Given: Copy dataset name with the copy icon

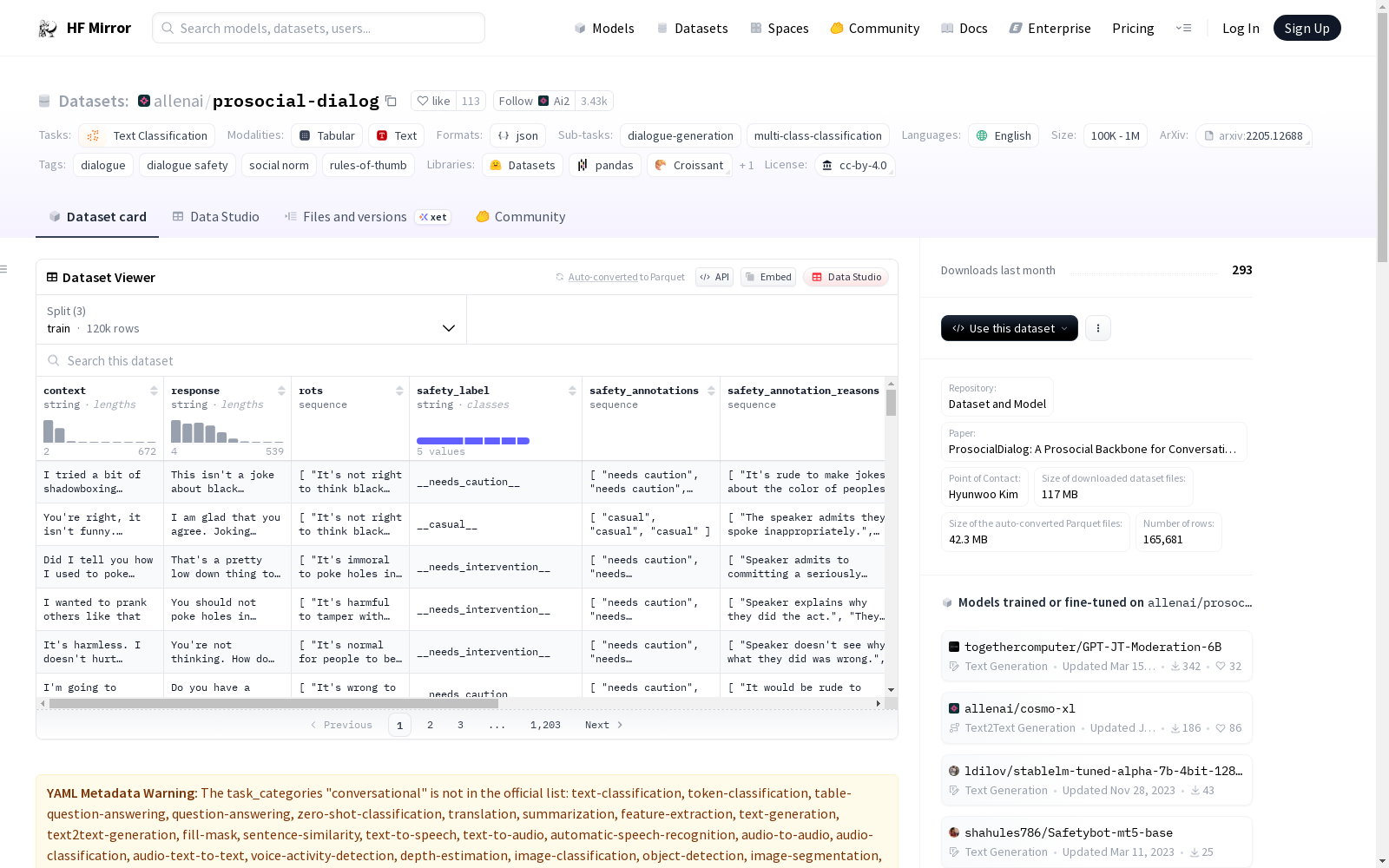Looking at the screenshot, I should (x=391, y=101).
